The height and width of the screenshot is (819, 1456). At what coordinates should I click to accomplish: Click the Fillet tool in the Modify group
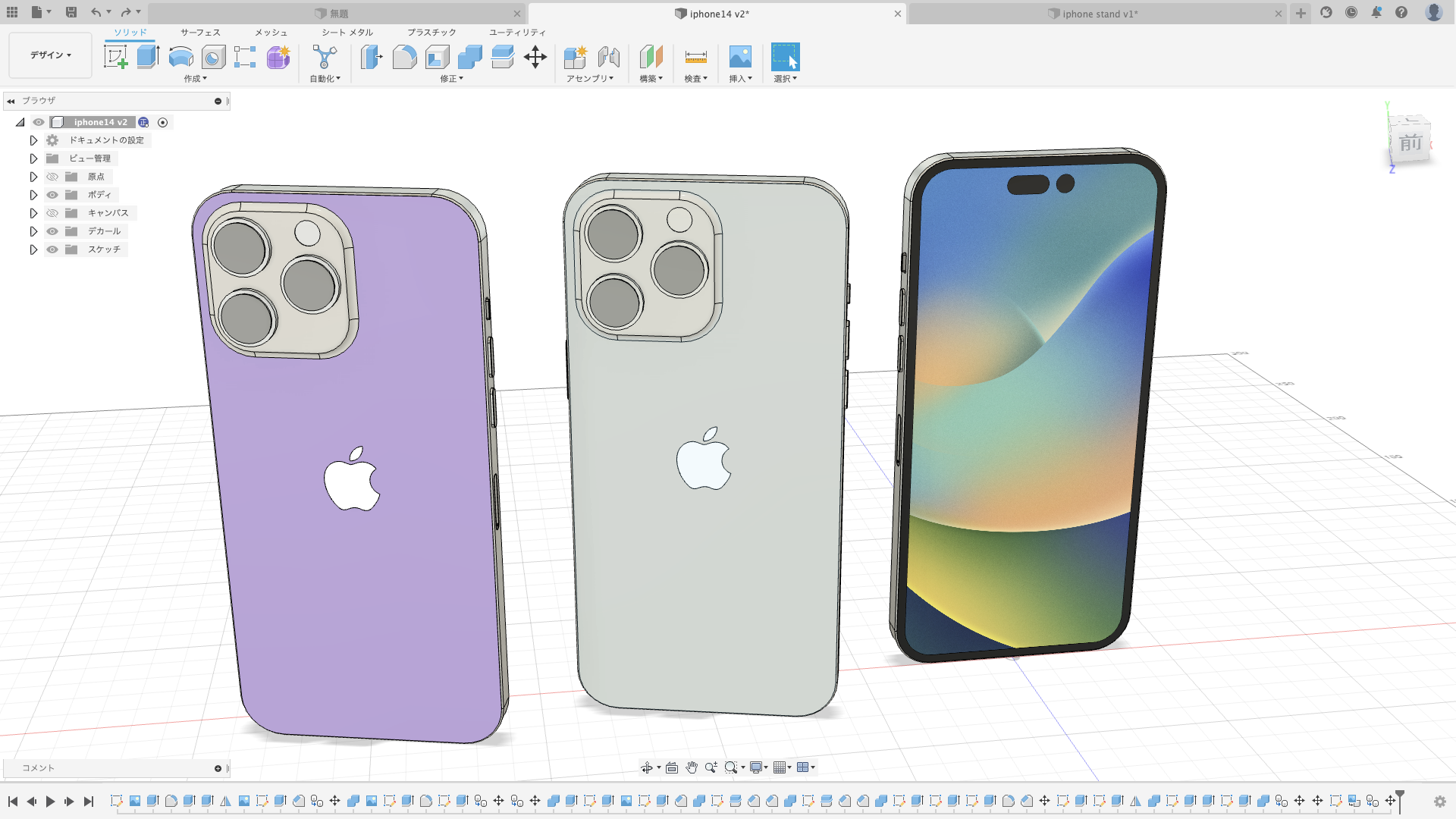point(404,57)
